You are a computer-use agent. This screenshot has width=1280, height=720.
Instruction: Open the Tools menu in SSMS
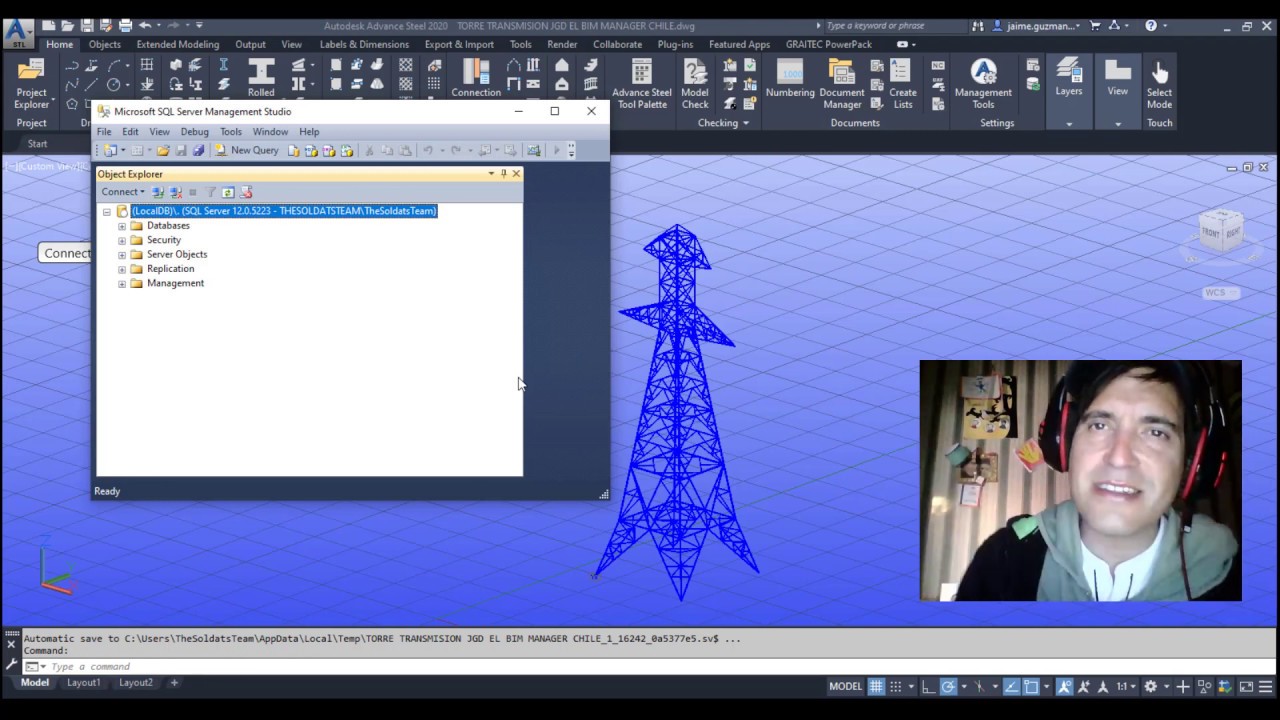click(231, 132)
